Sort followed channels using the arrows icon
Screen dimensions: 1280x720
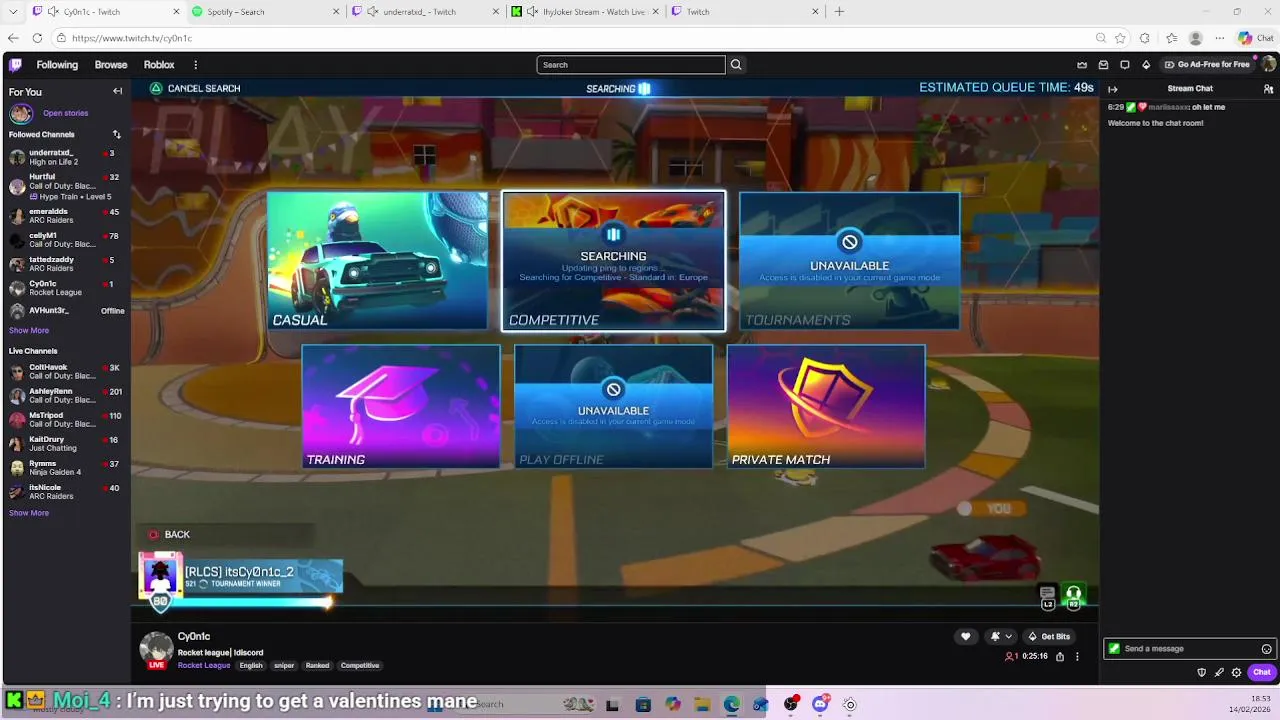point(117,134)
